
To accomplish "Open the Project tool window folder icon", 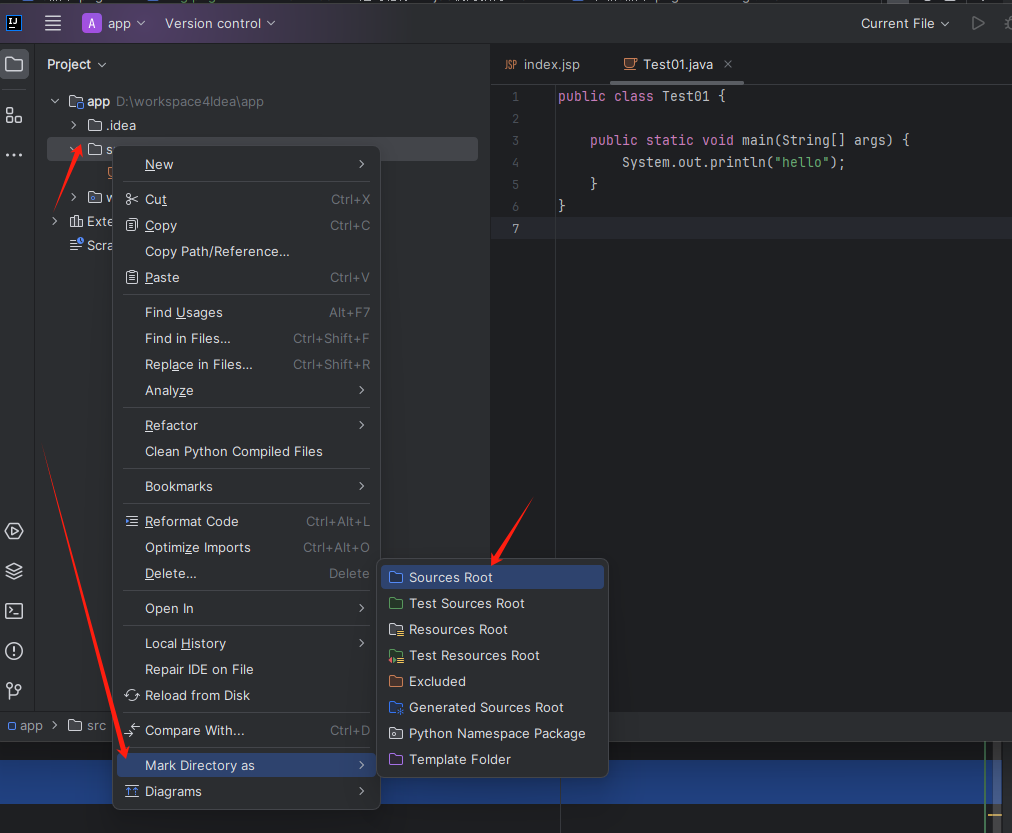I will (14, 65).
